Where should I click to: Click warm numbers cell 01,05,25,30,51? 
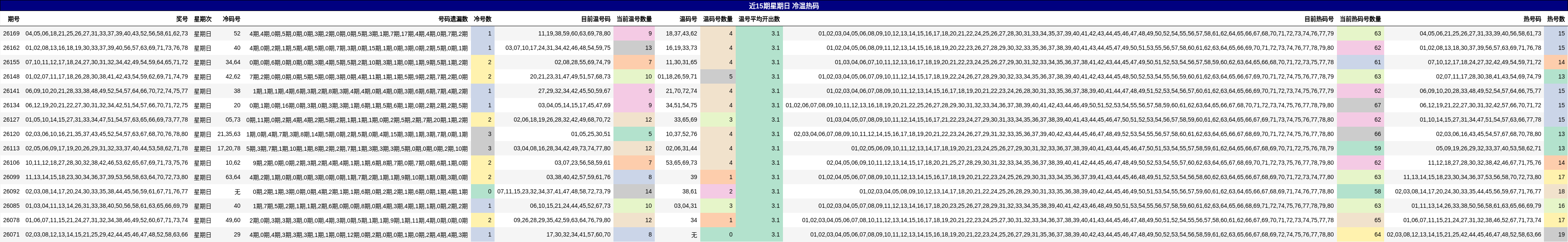590,134
